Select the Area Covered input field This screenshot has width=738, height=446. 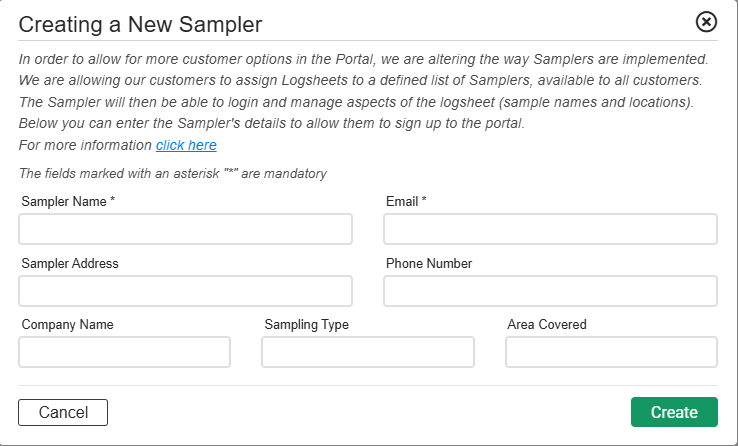click(x=611, y=352)
